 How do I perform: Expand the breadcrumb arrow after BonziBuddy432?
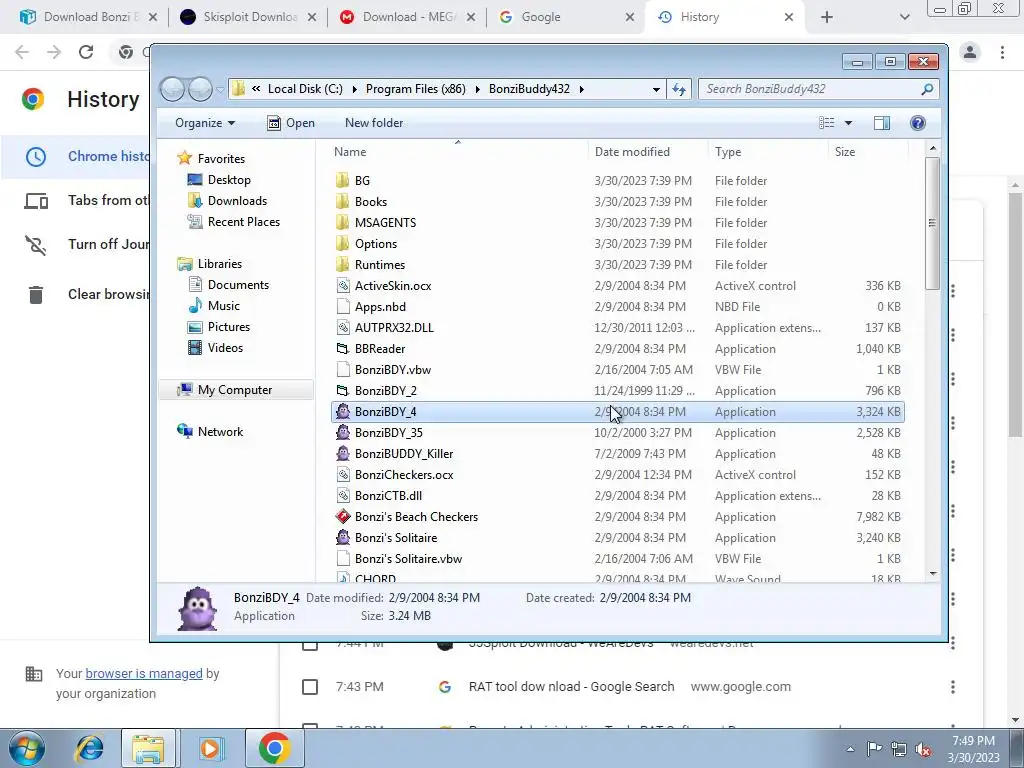581,89
